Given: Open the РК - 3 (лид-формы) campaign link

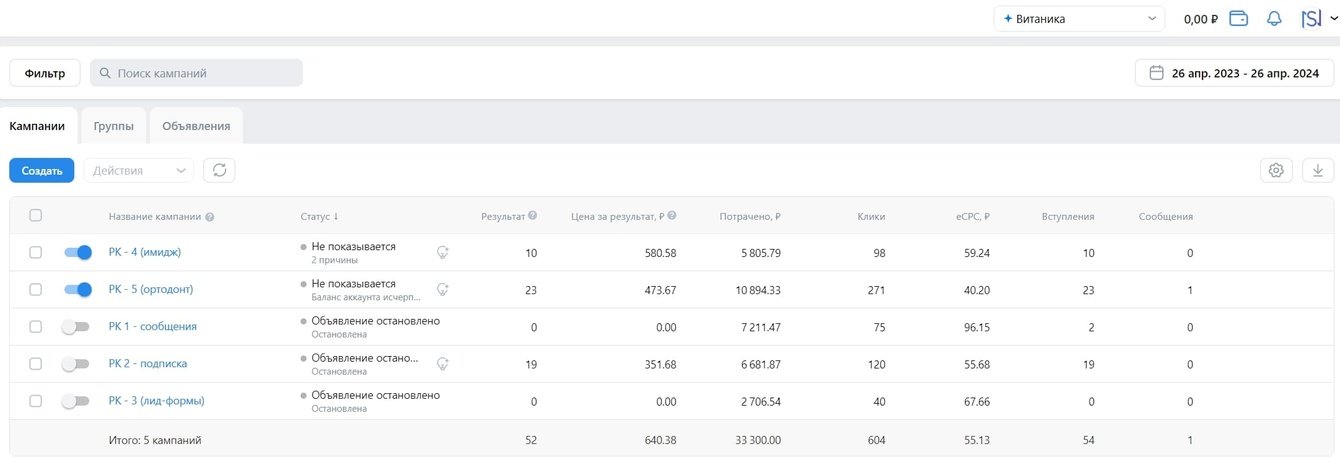Looking at the screenshot, I should pos(156,401).
